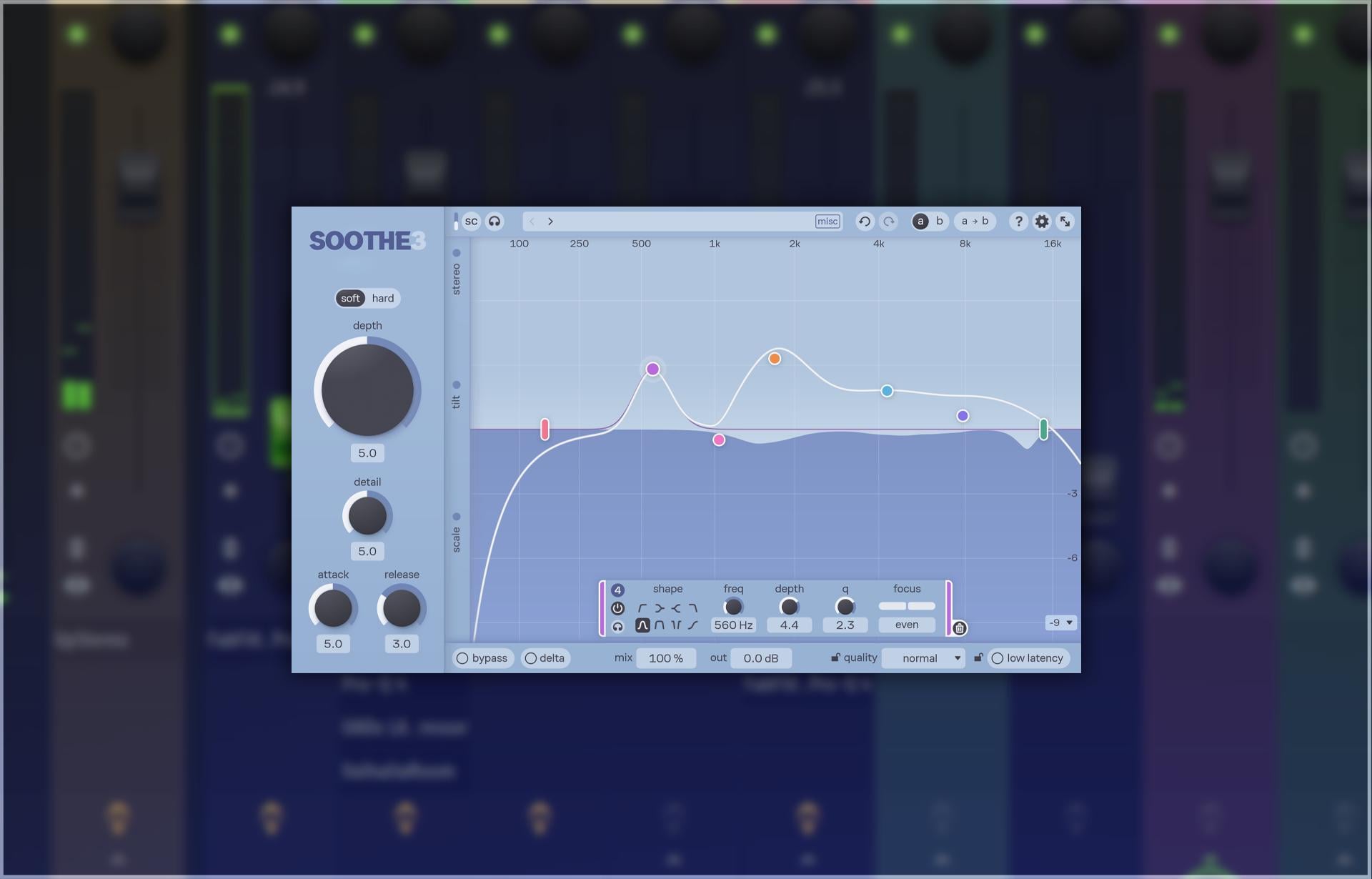Open the help question mark
The width and height of the screenshot is (1372, 879).
[x=1018, y=222]
